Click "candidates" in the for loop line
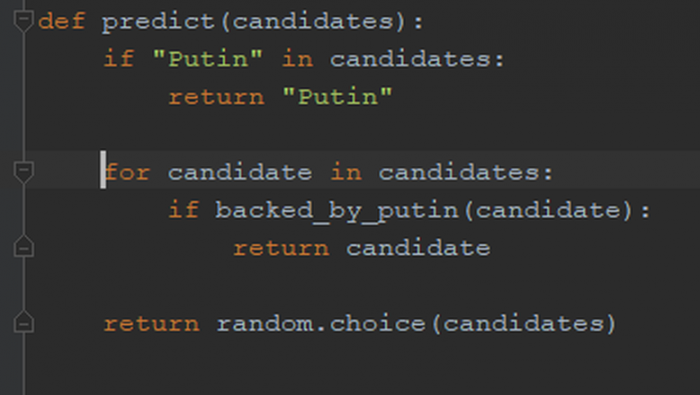Viewport: 700px width, 395px height. pos(459,173)
